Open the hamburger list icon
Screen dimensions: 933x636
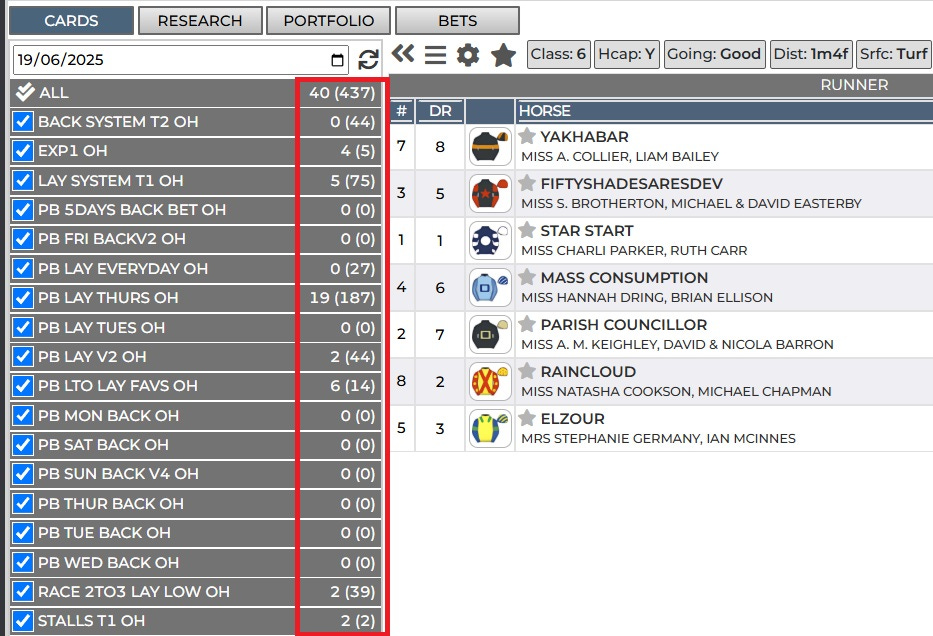(435, 56)
